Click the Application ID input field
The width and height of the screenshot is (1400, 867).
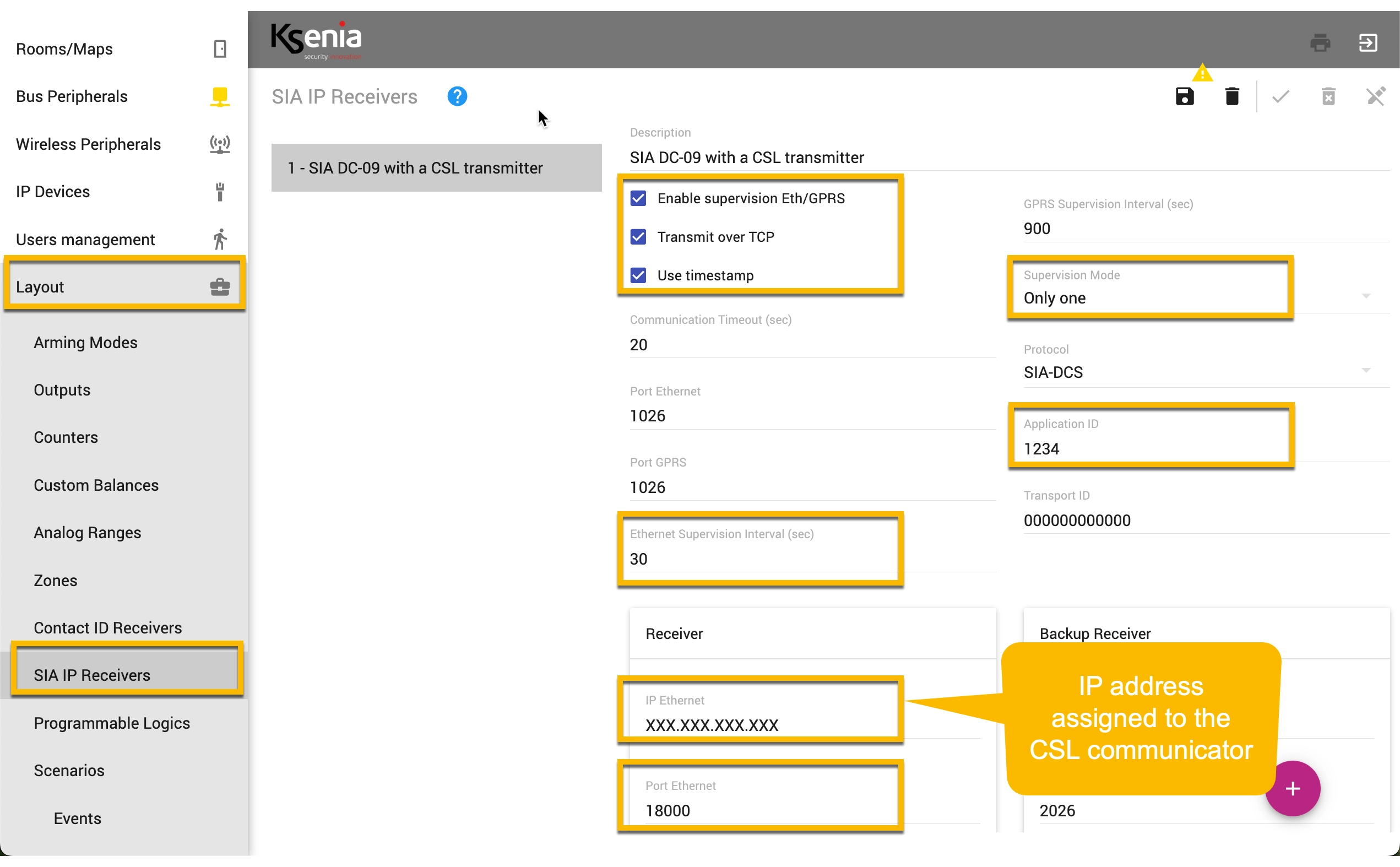click(1152, 439)
